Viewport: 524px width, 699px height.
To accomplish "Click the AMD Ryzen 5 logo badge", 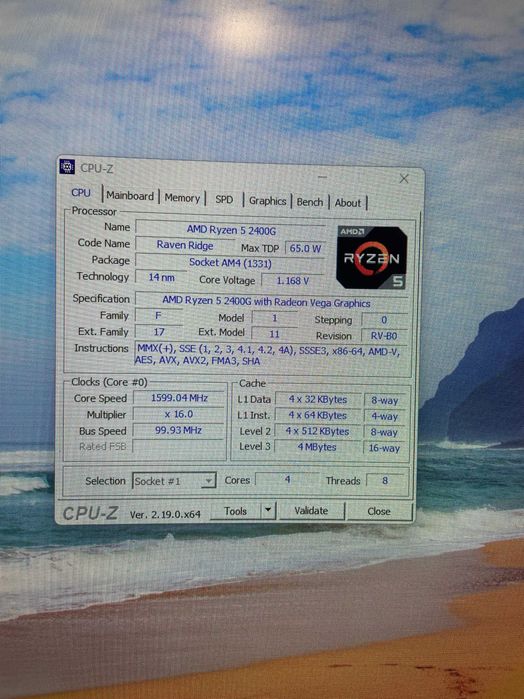I will tap(371, 257).
